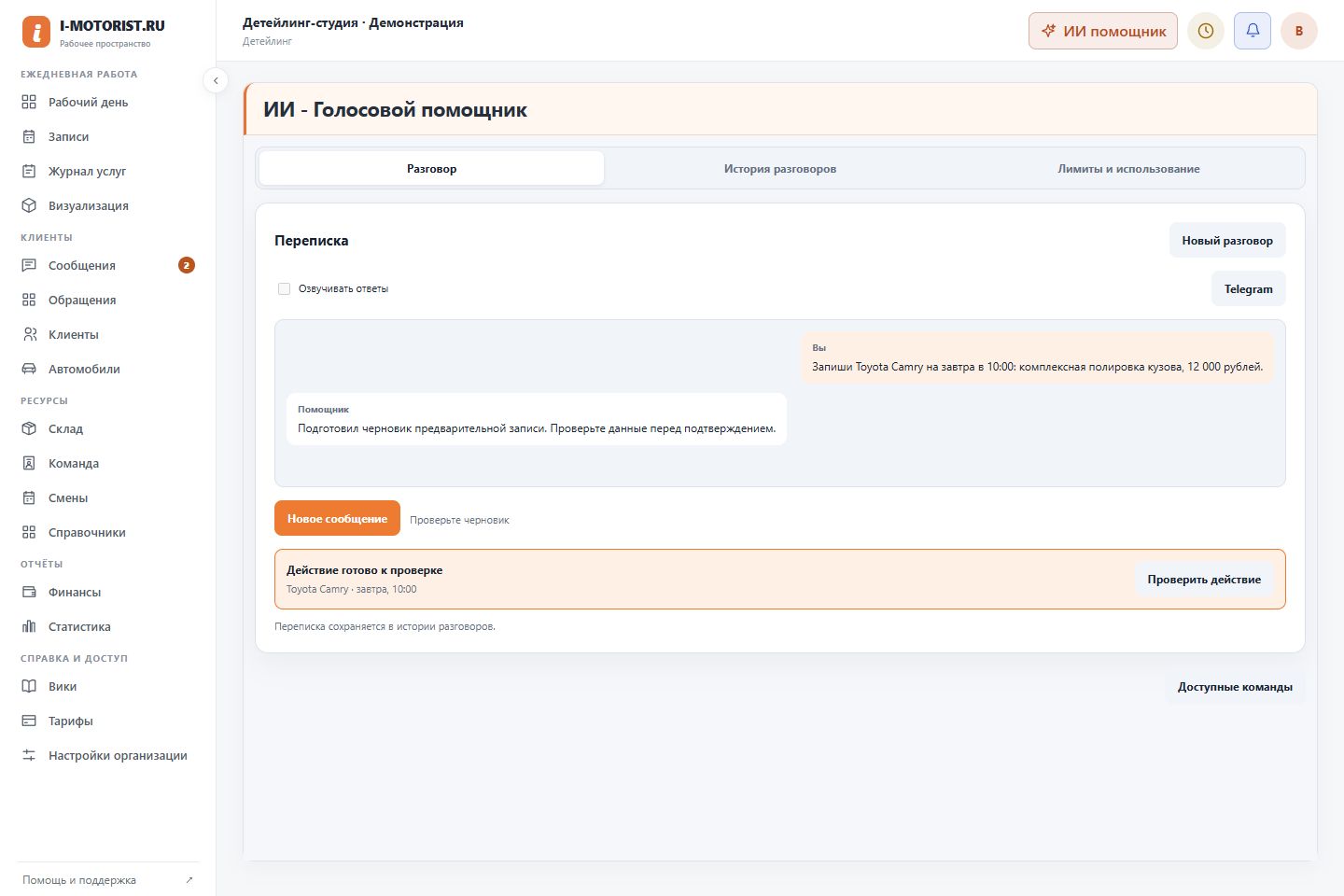
Task: Click the Переписка сохраняется в истории разговоров note
Action: pyautogui.click(x=385, y=626)
